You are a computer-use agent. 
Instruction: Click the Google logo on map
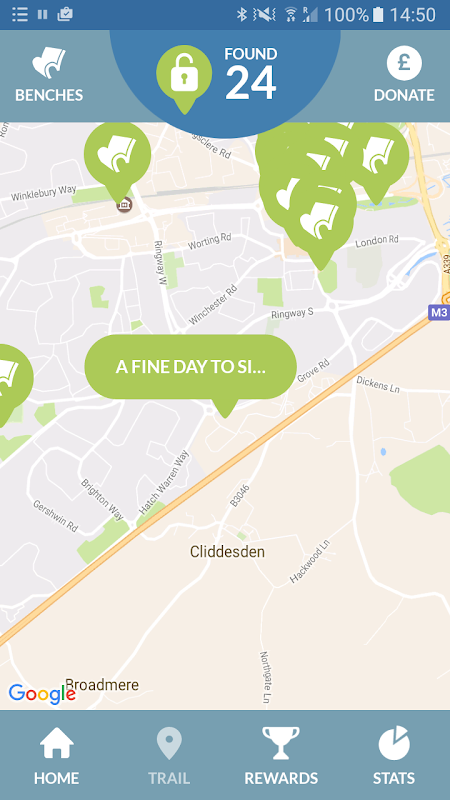(42, 694)
